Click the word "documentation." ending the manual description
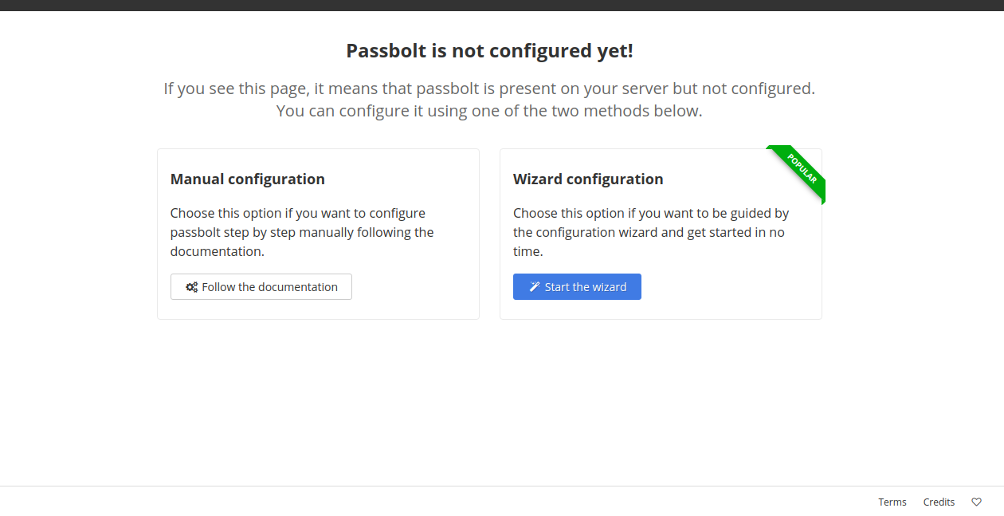Screen dimensions: 1004x516 [217, 252]
